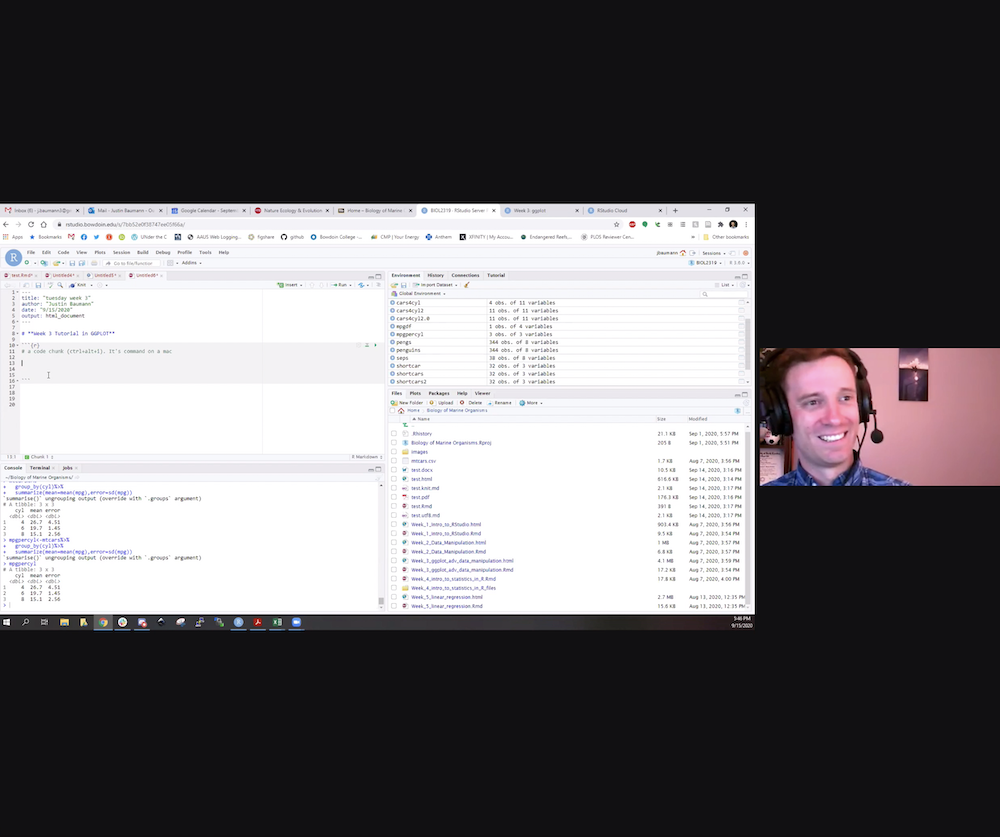1000x837 pixels.
Task: Switch to the History tab
Action: click(436, 276)
